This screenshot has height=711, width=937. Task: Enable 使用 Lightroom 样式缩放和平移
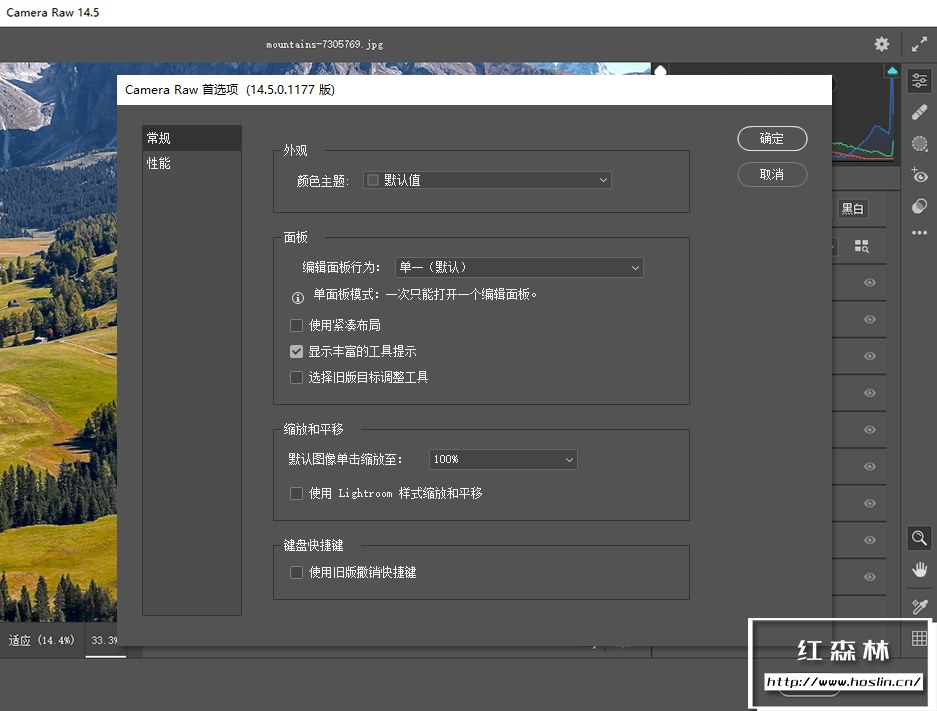296,494
